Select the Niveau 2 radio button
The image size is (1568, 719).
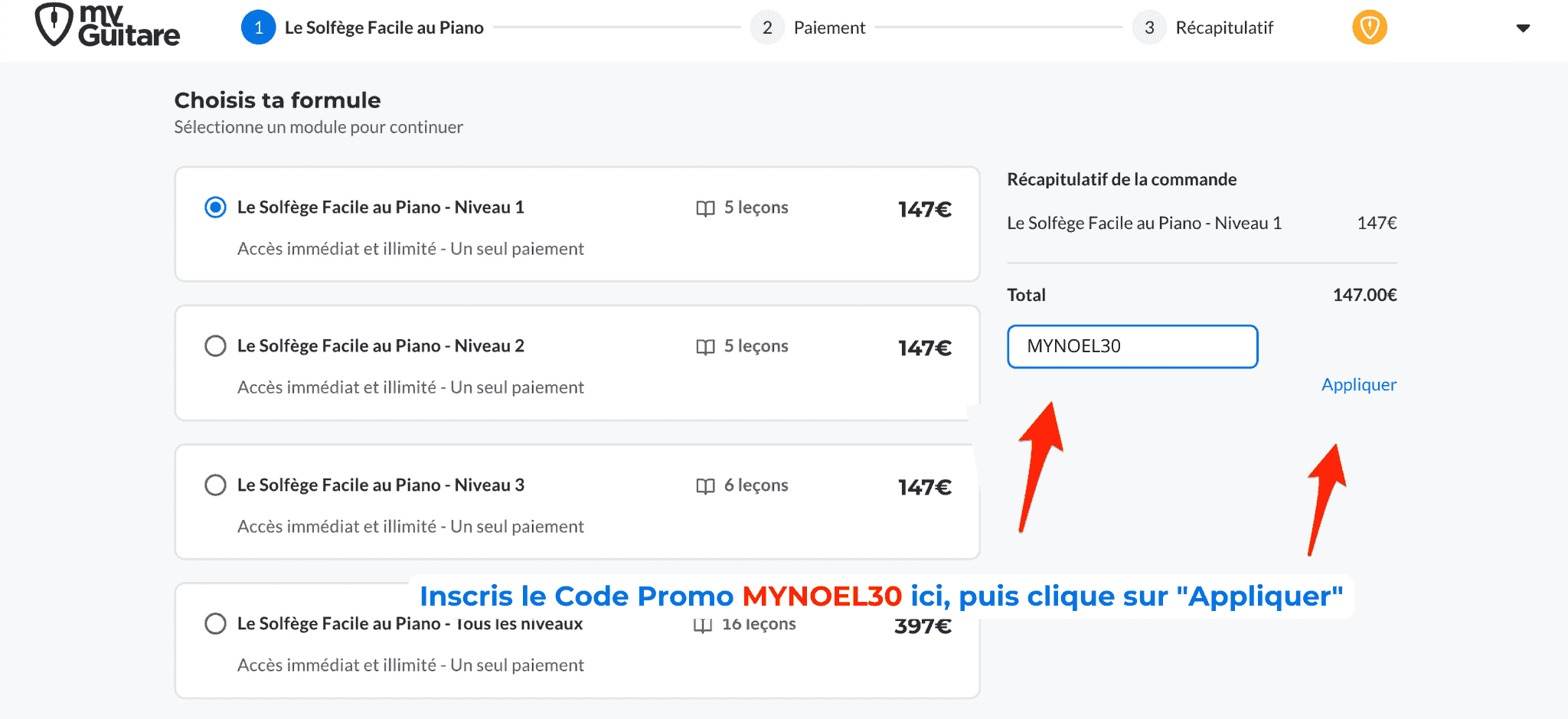tap(216, 346)
